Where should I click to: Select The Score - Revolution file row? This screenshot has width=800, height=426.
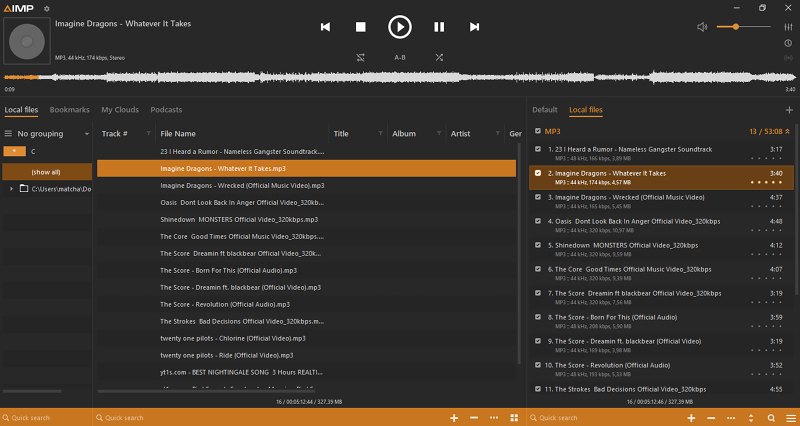click(x=306, y=305)
